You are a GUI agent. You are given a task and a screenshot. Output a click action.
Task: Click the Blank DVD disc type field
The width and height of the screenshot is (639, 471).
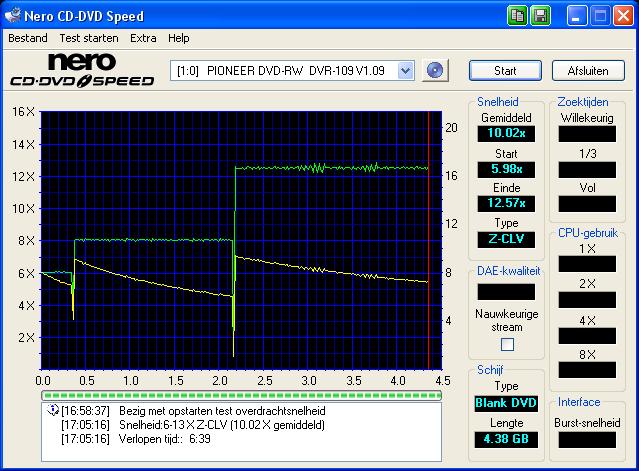tap(506, 403)
